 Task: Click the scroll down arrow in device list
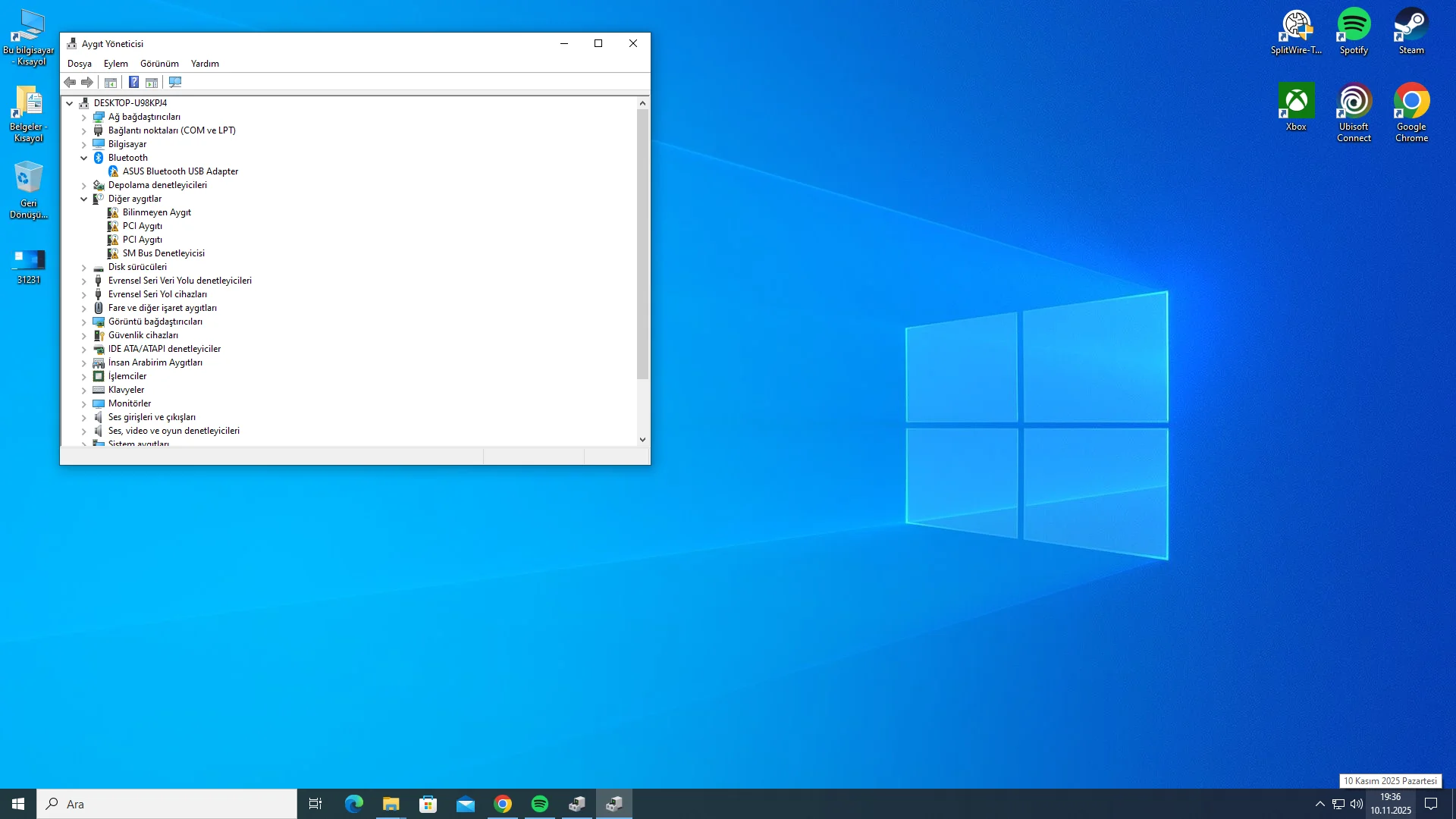point(642,440)
